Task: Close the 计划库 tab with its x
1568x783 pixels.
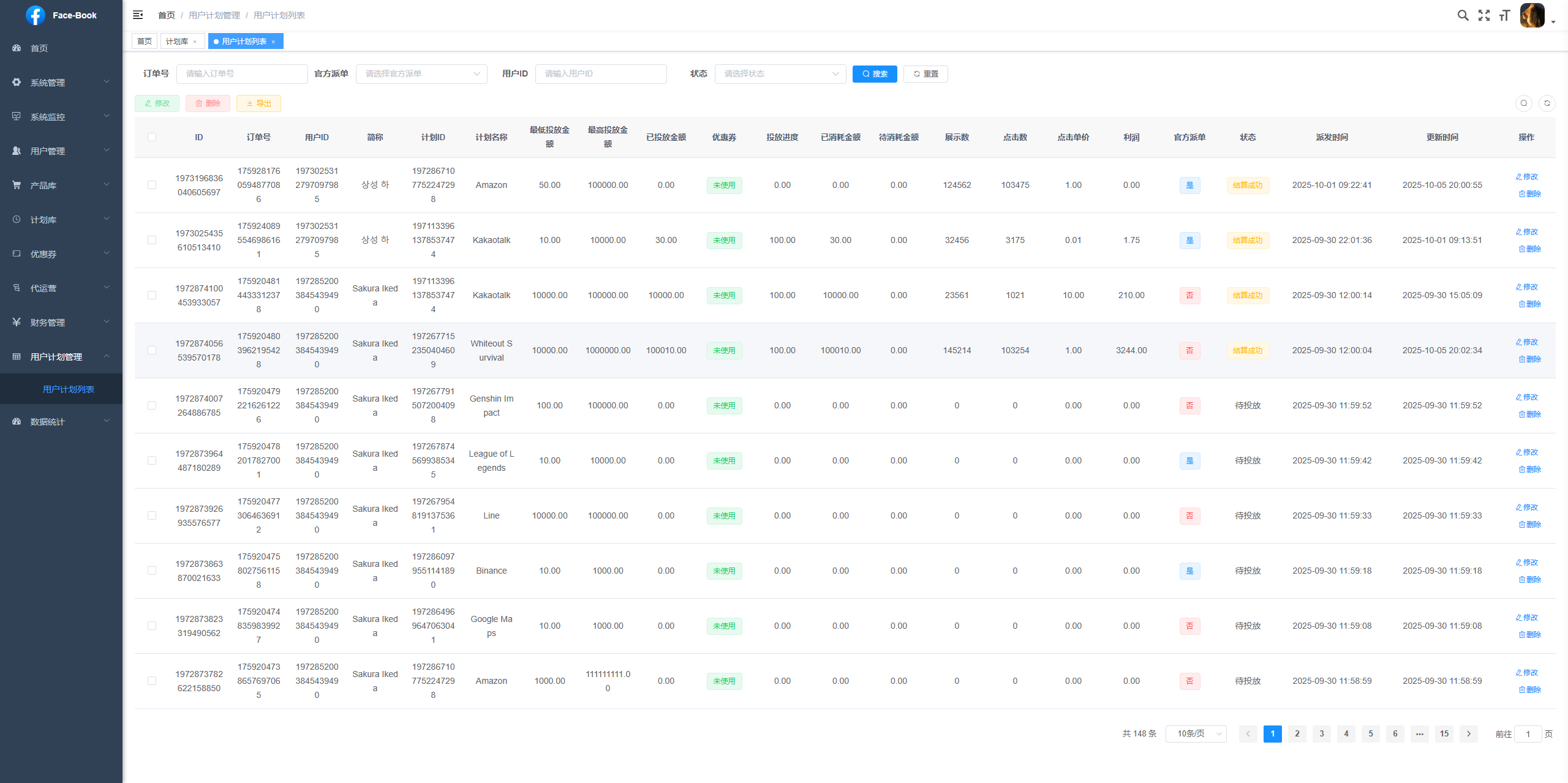Action: click(x=195, y=42)
